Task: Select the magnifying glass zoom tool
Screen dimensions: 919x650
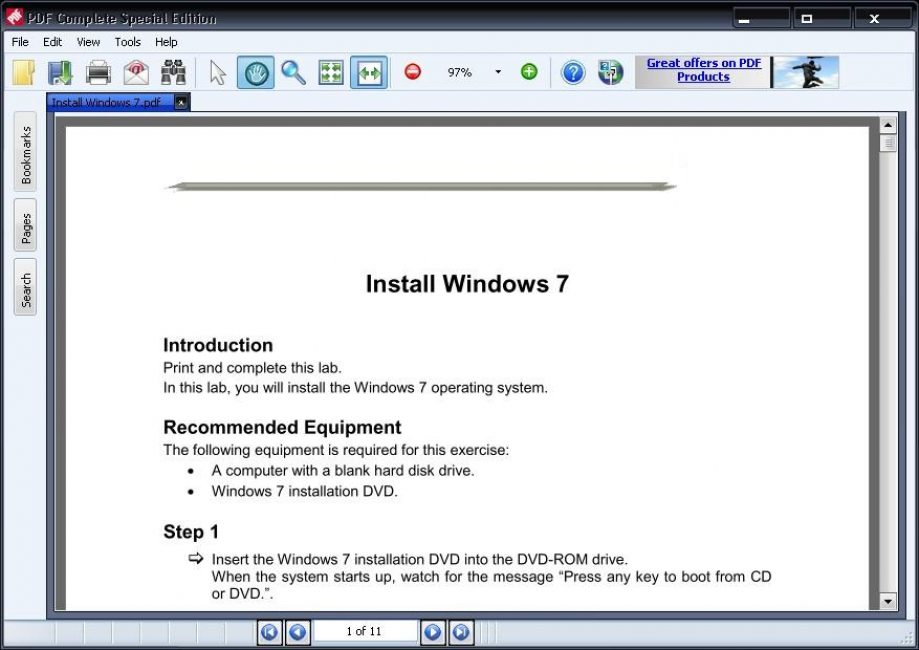Action: 293,73
